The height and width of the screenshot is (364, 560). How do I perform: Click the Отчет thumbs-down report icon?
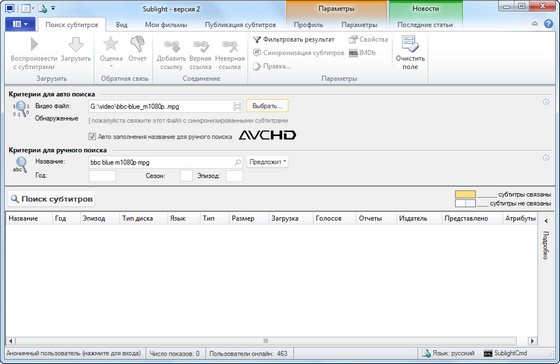click(137, 44)
